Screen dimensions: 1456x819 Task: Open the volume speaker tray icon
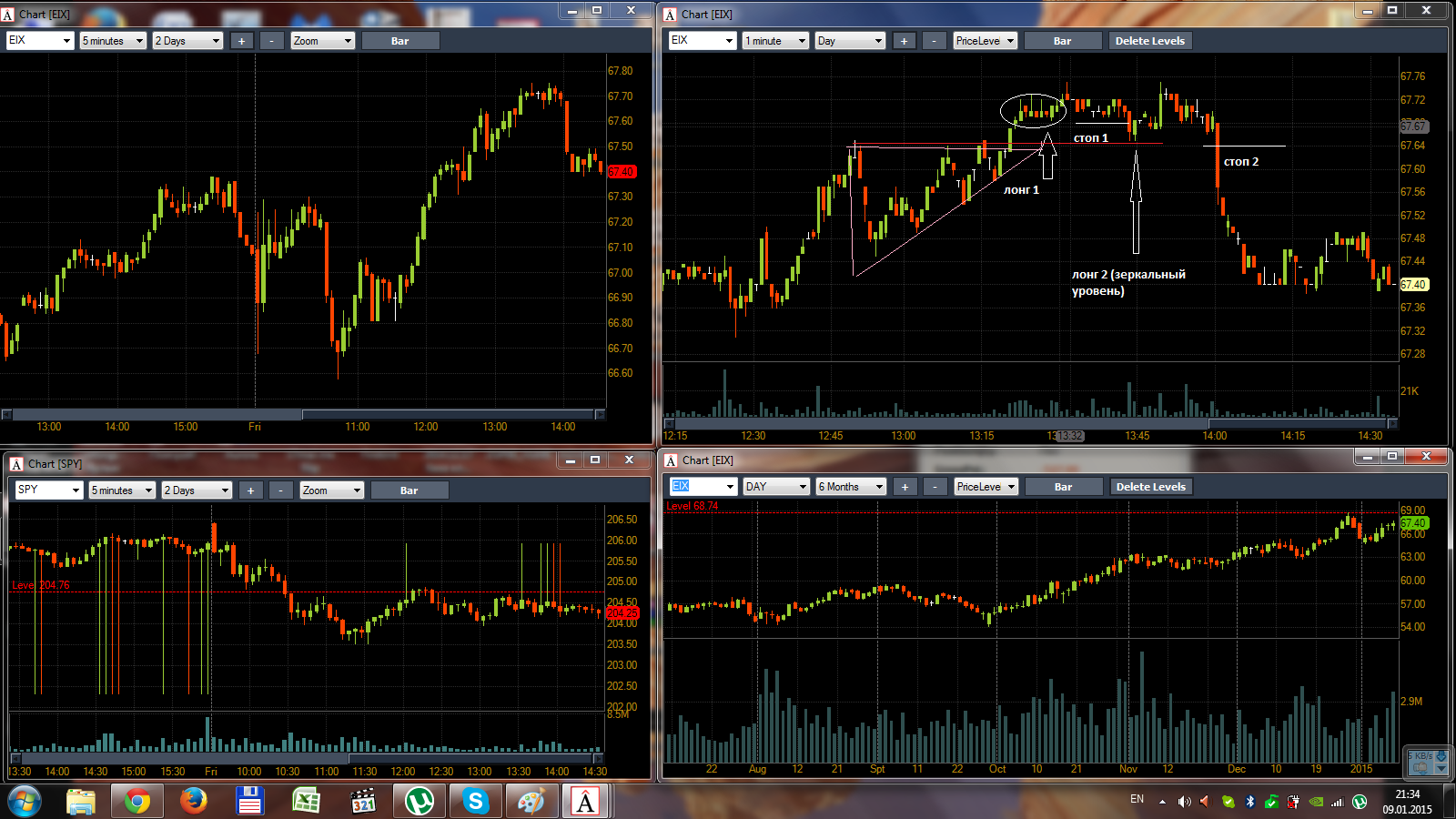(1184, 802)
